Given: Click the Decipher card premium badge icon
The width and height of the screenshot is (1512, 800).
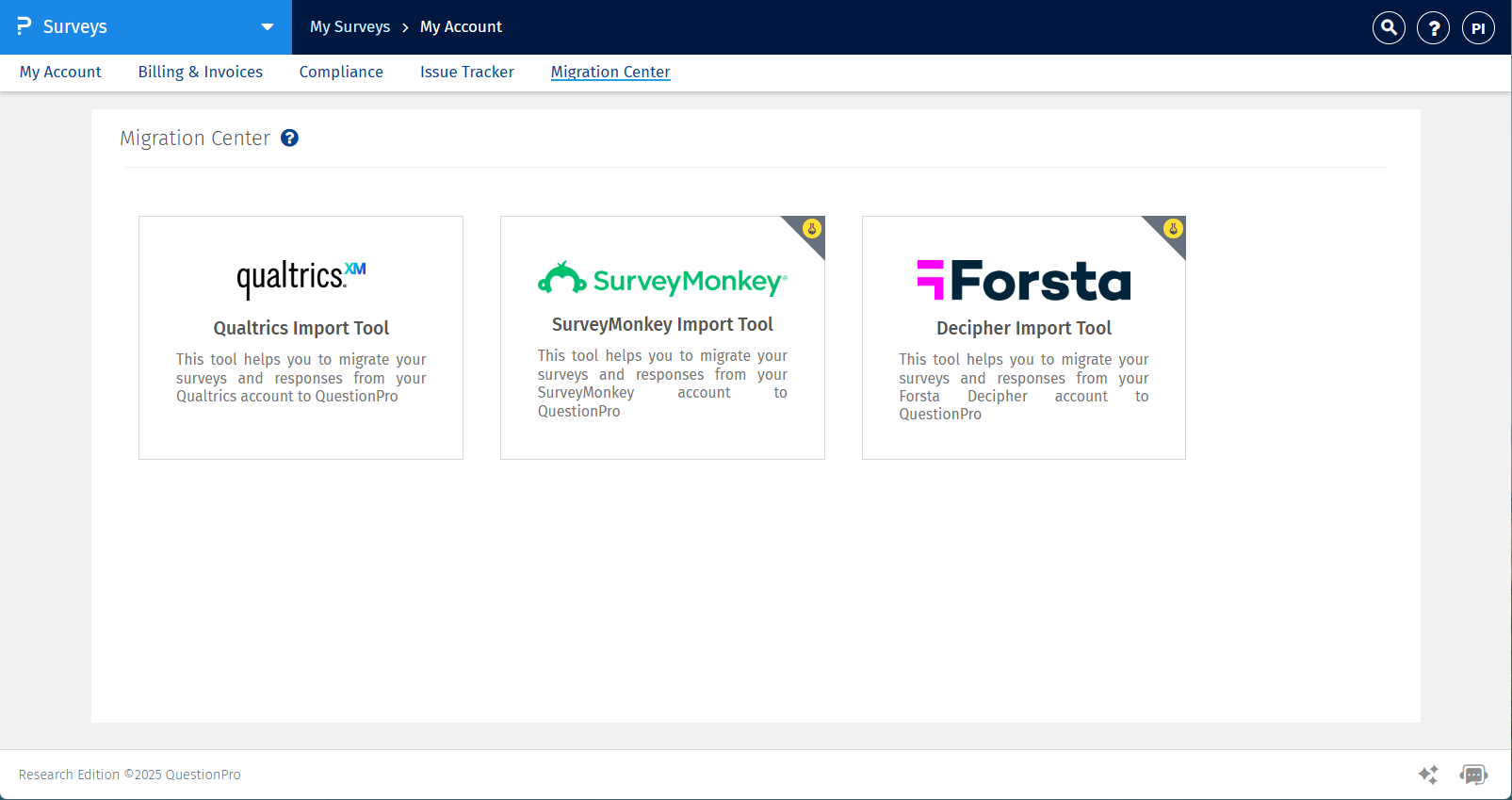Looking at the screenshot, I should (1173, 229).
